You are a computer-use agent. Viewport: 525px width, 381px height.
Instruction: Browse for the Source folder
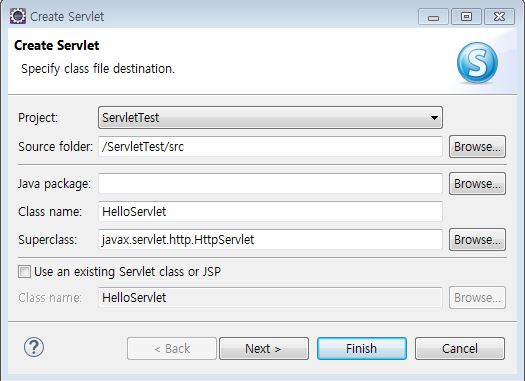pos(477,146)
